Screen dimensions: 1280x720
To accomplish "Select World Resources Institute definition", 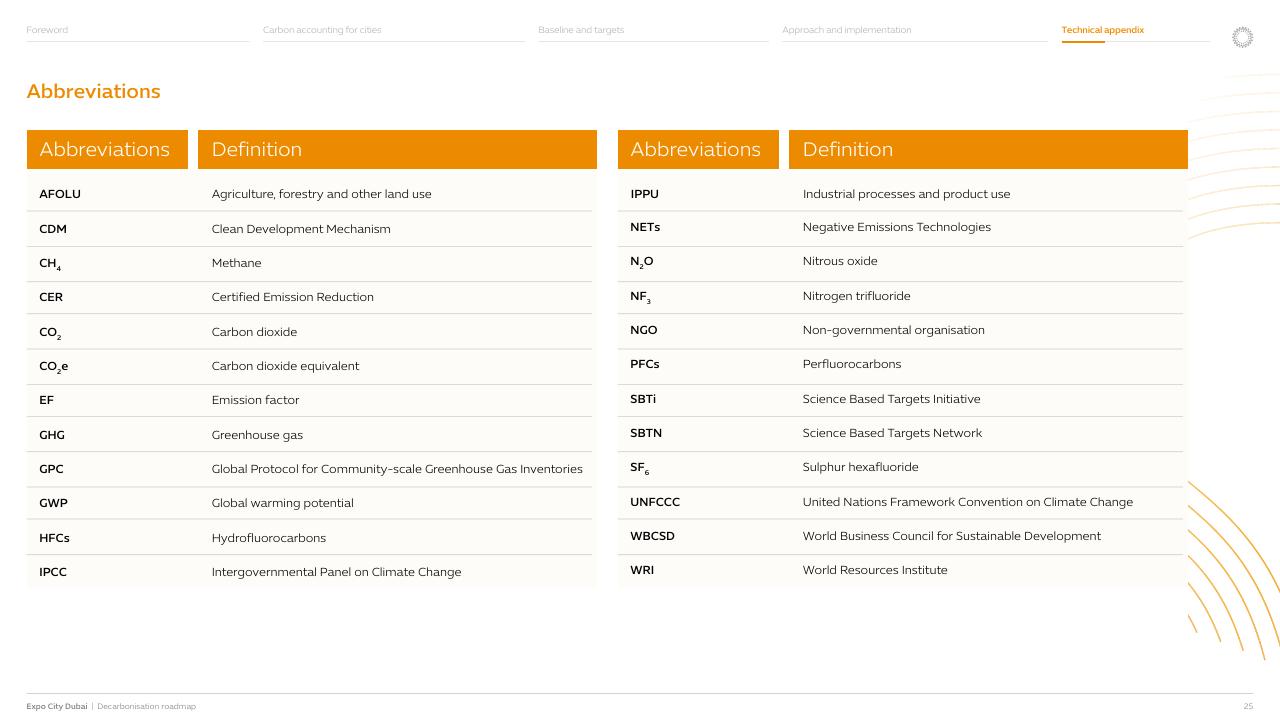I will click(875, 570).
